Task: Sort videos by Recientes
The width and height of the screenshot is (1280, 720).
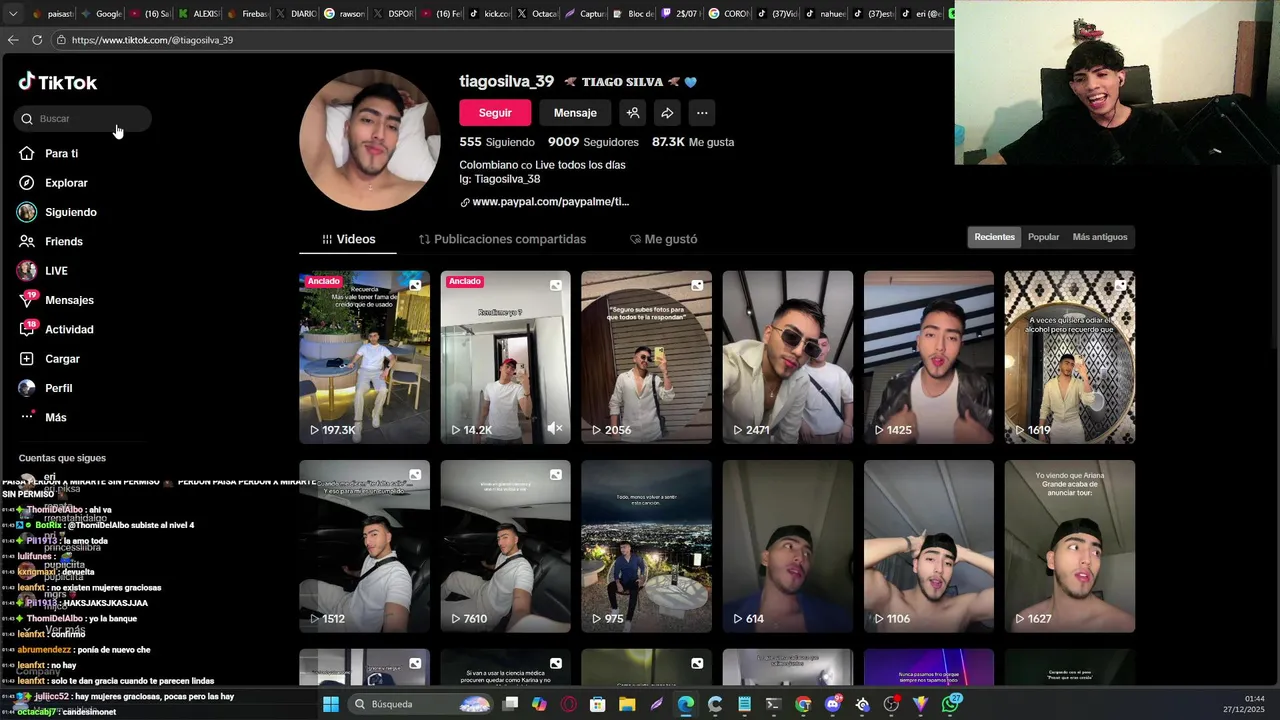Action: (994, 237)
